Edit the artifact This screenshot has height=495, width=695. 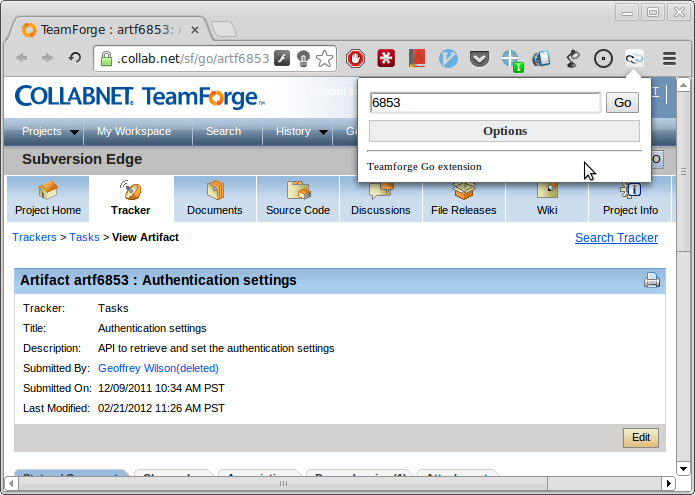(640, 438)
